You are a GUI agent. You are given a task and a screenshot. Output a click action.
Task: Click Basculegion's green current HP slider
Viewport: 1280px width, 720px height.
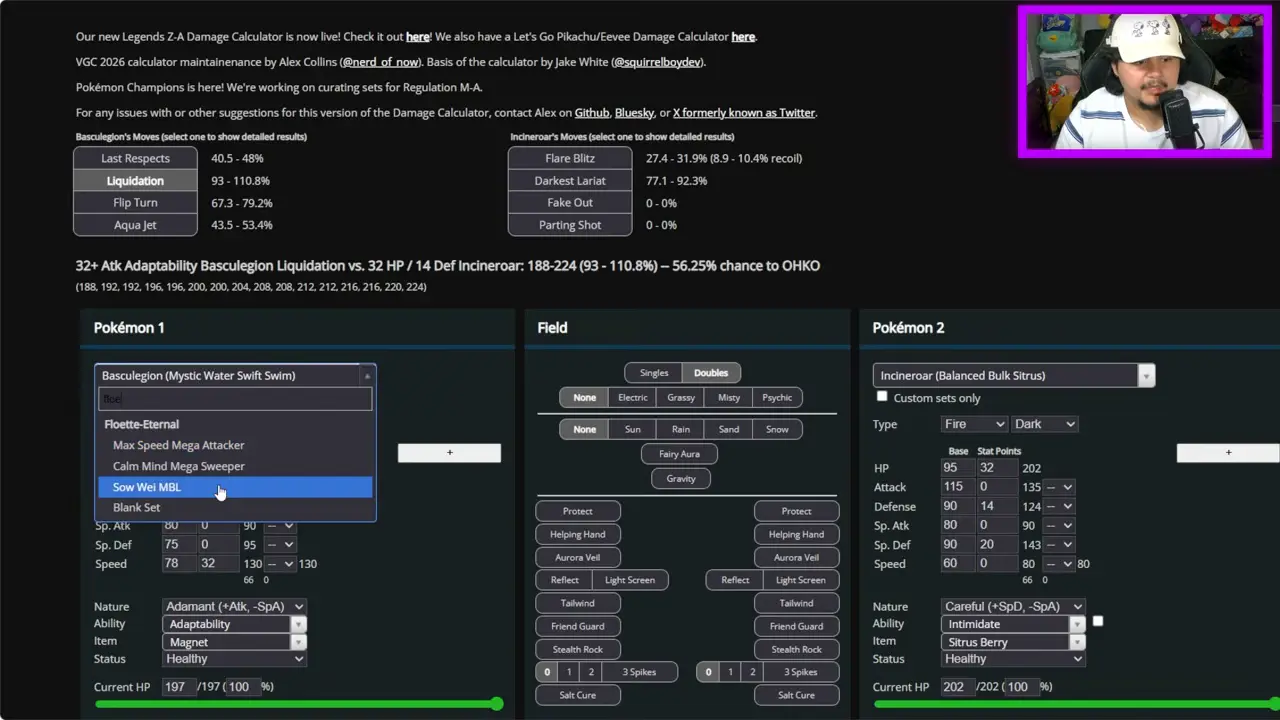click(298, 704)
